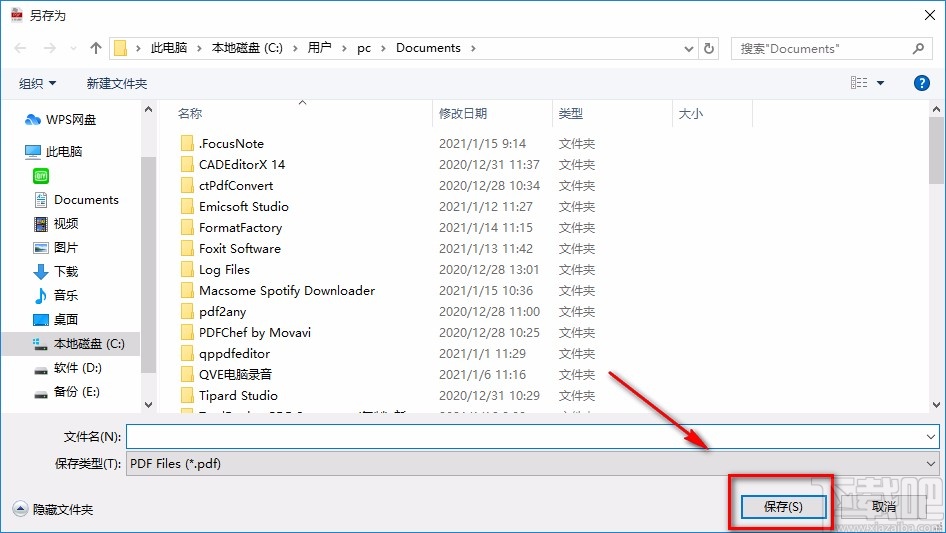Screen dimensions: 946x533
Task: Click the Forward navigation arrow
Action: (49, 48)
